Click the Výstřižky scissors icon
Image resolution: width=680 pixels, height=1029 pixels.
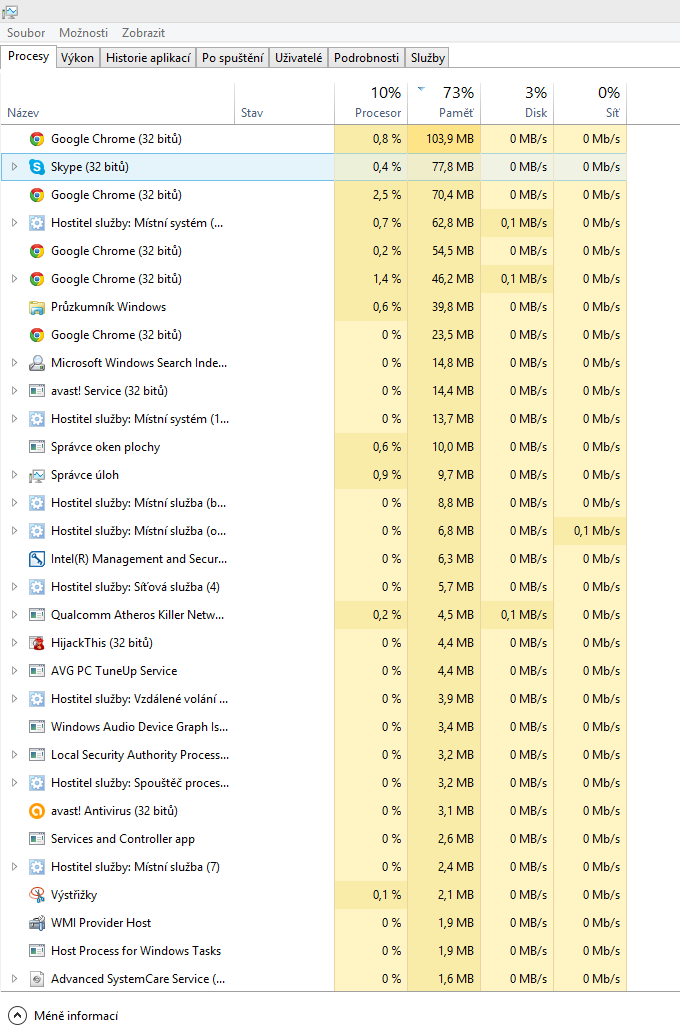(37, 895)
